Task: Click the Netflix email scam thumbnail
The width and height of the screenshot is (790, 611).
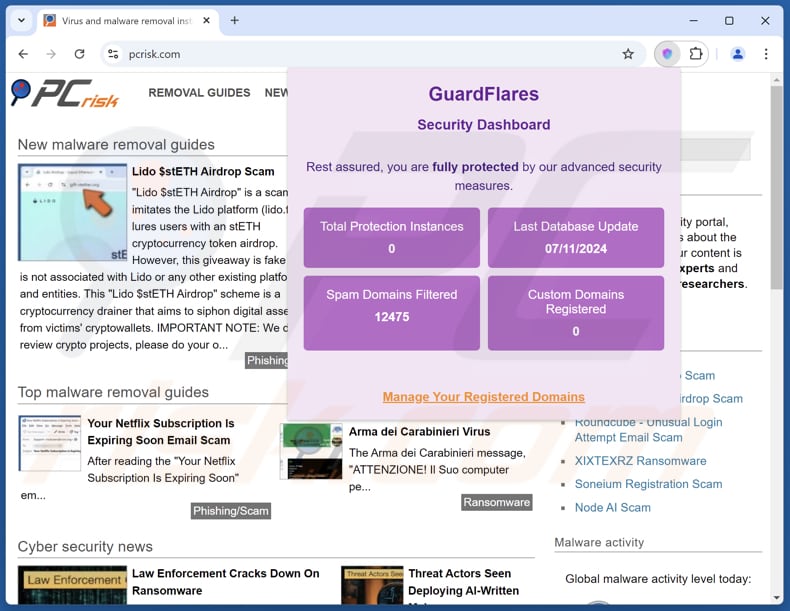Action: pyautogui.click(x=49, y=443)
